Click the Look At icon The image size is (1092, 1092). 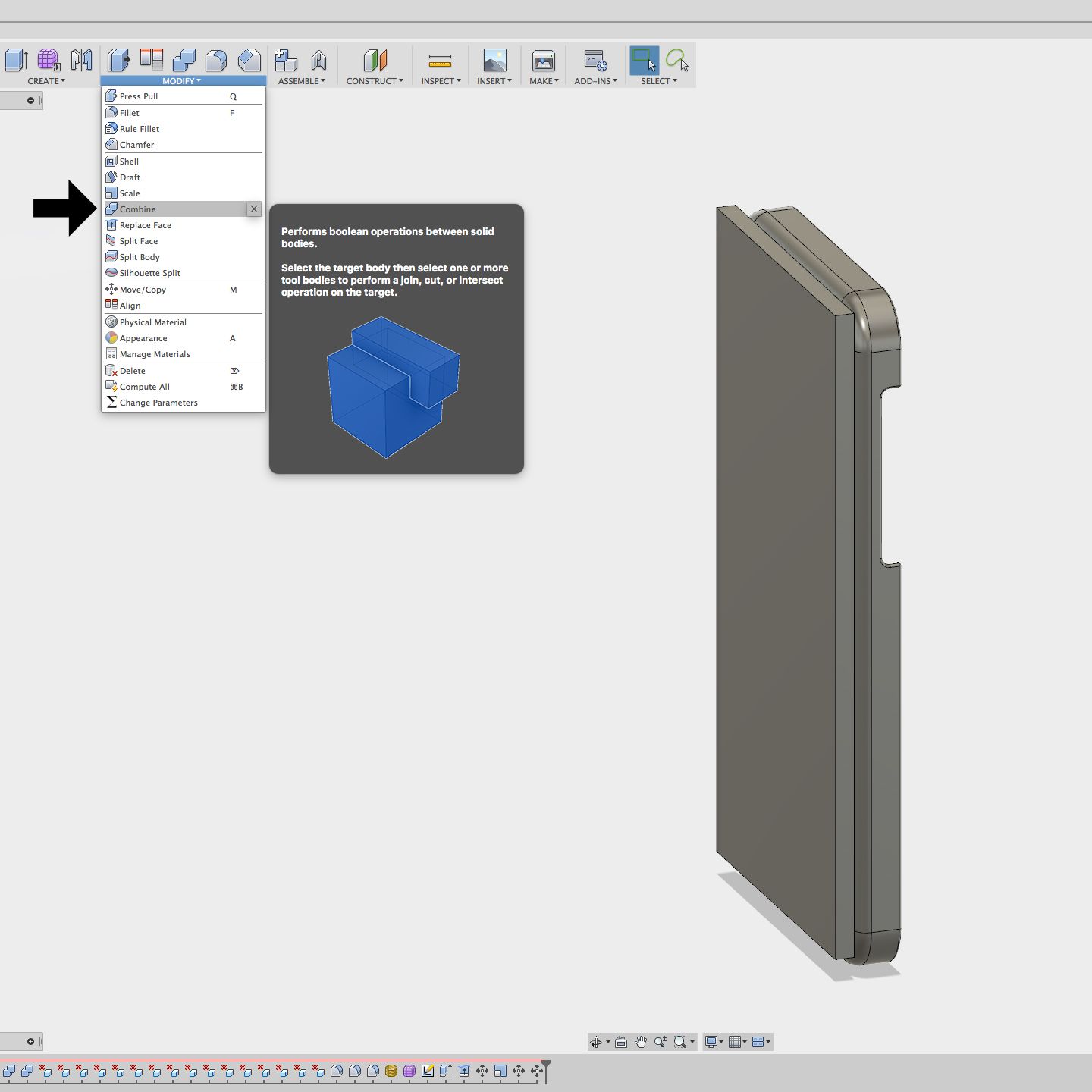621,1042
